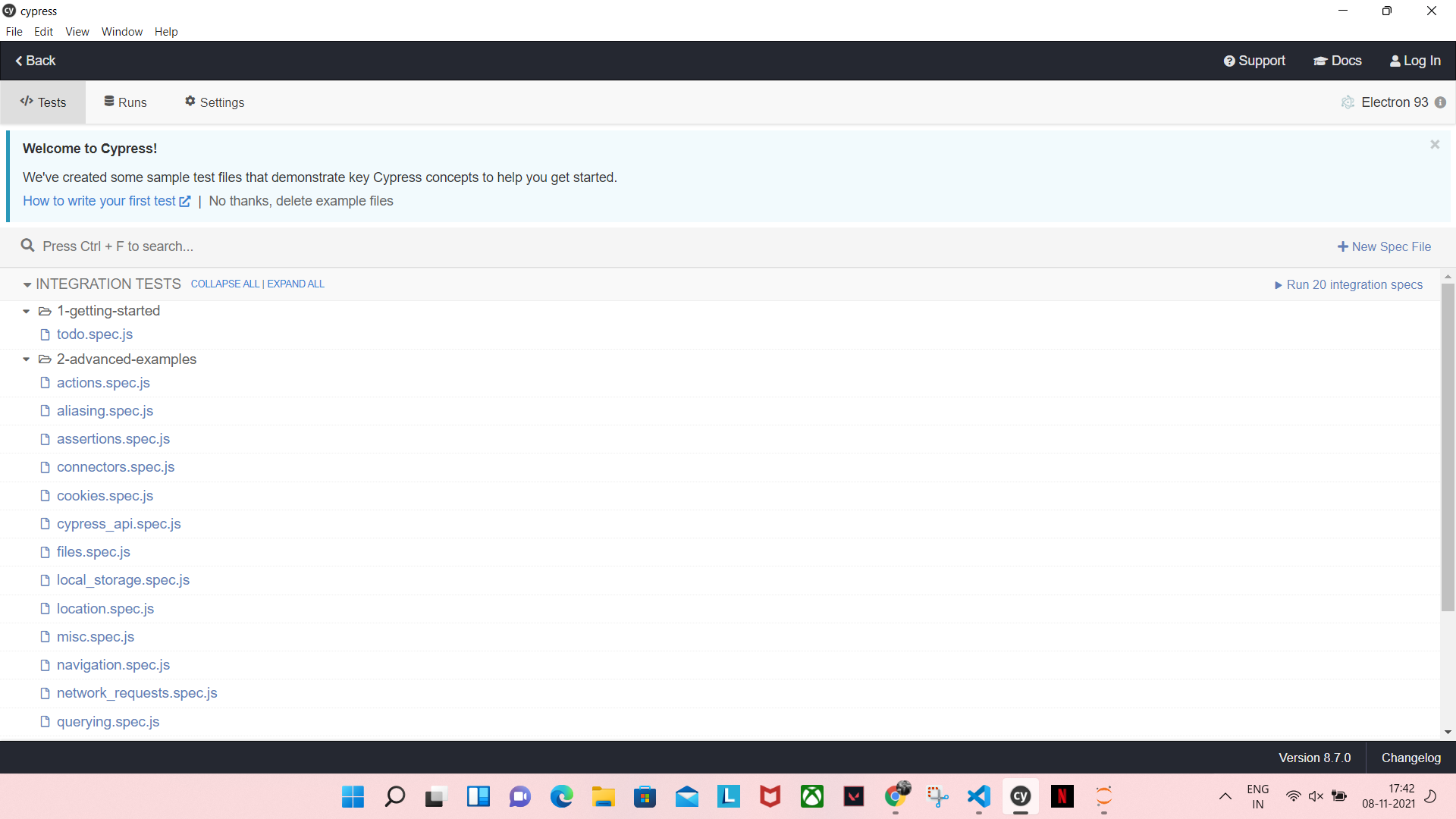Open the actions.spec.js file
The height and width of the screenshot is (819, 1456).
click(103, 383)
